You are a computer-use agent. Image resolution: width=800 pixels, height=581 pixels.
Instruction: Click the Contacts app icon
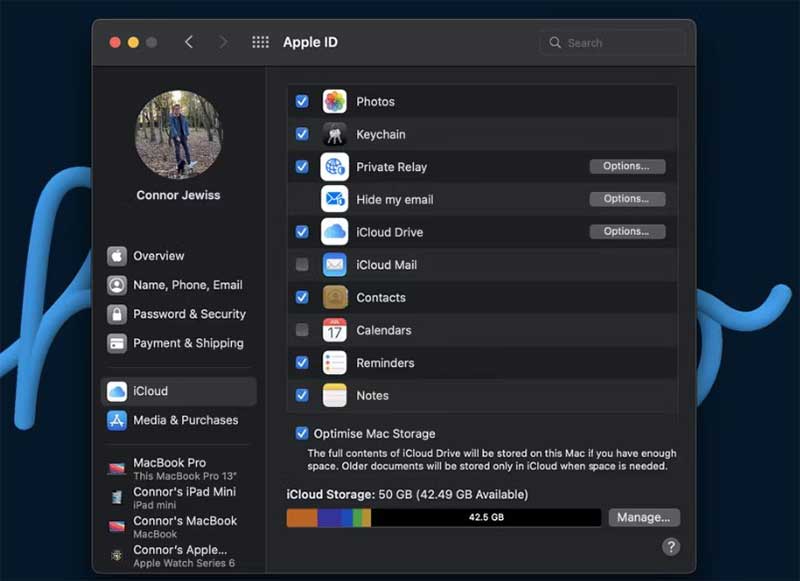pyautogui.click(x=335, y=297)
